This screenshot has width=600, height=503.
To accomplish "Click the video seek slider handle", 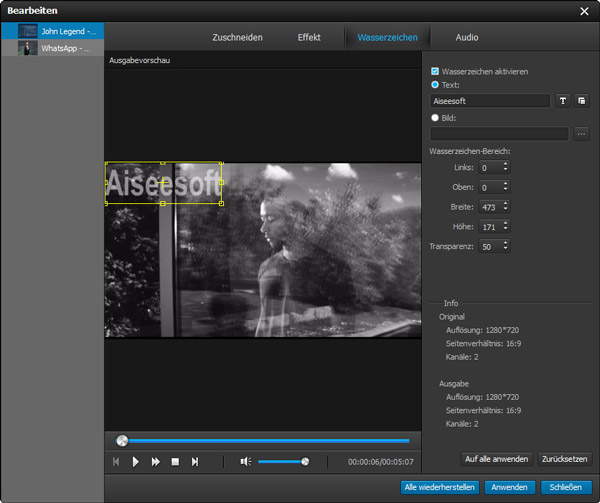I will pos(122,441).
